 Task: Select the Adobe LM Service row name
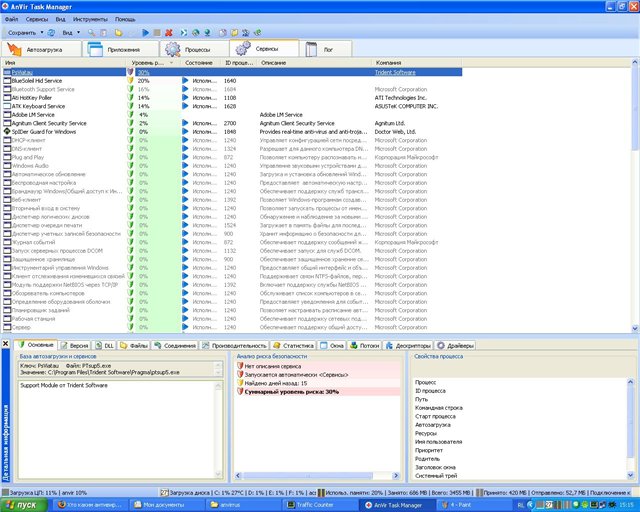(x=33, y=115)
